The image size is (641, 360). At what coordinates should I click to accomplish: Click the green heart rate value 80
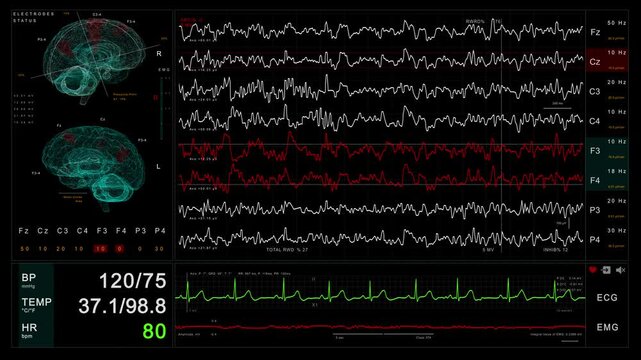(154, 331)
